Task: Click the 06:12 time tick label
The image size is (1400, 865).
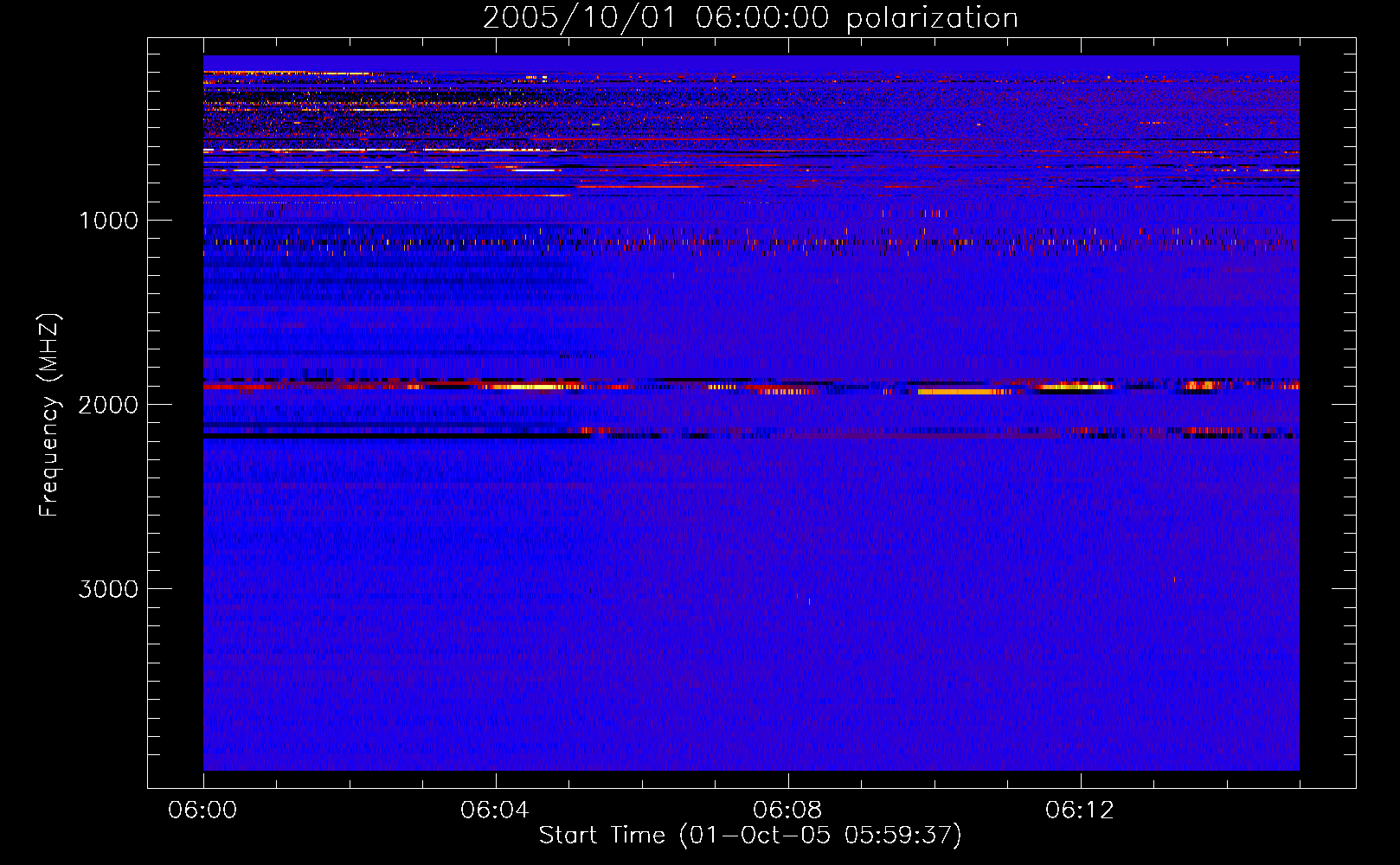Action: 1080,811
